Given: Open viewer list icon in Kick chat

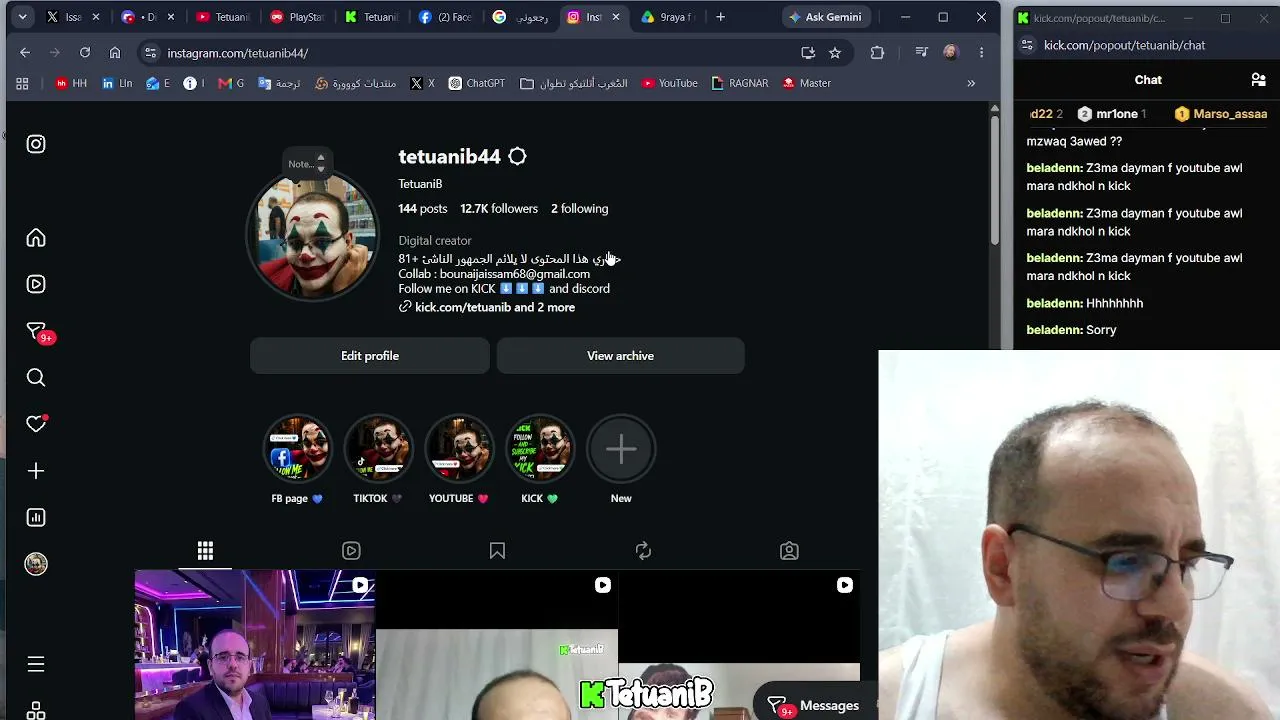Looking at the screenshot, I should (x=1258, y=80).
